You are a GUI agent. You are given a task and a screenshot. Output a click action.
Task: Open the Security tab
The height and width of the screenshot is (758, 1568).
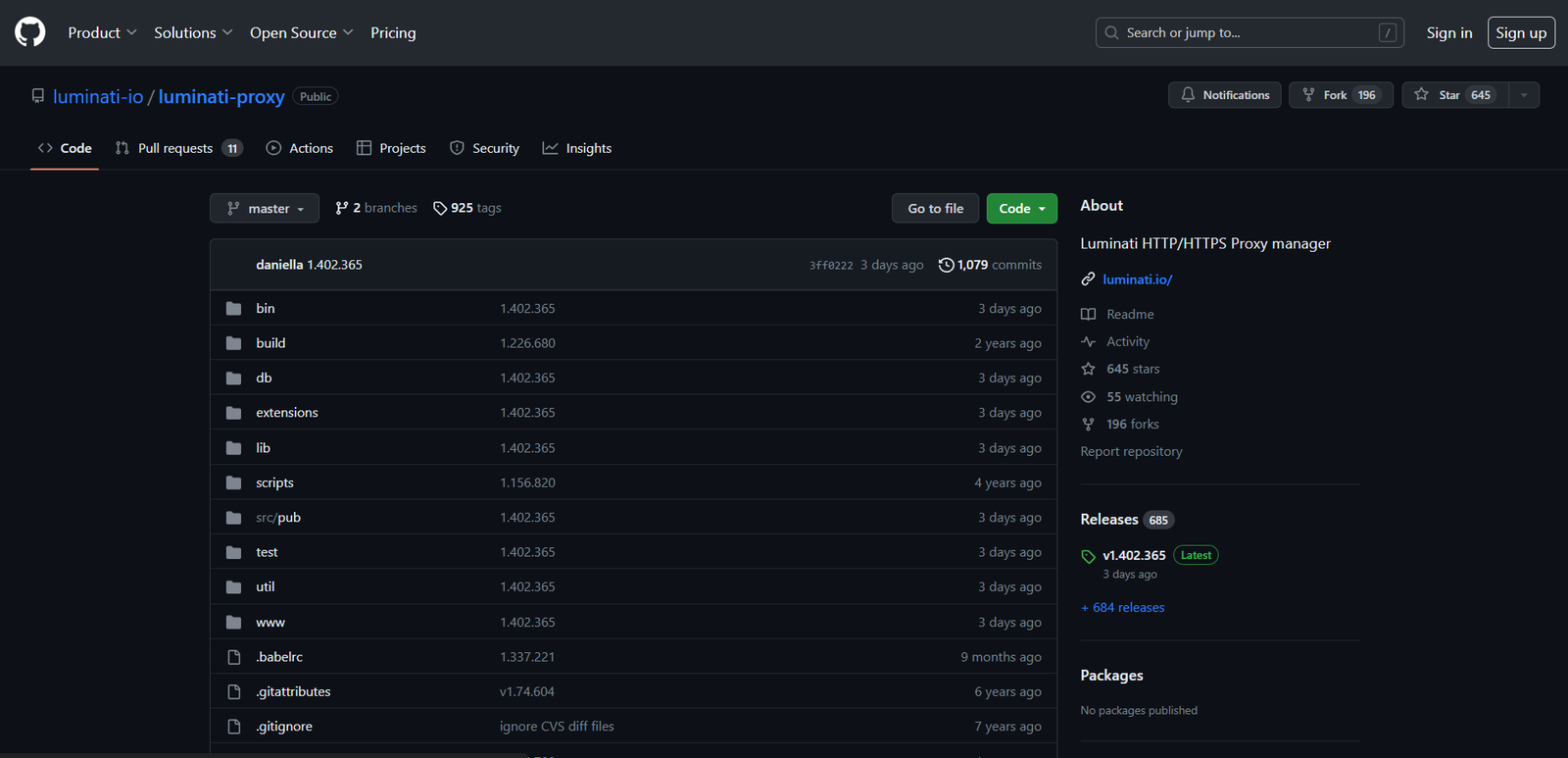tap(484, 148)
